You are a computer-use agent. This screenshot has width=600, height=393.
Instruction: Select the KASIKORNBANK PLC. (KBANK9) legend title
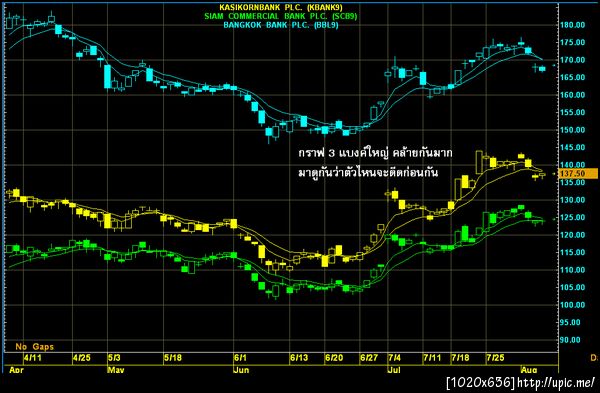281,7
